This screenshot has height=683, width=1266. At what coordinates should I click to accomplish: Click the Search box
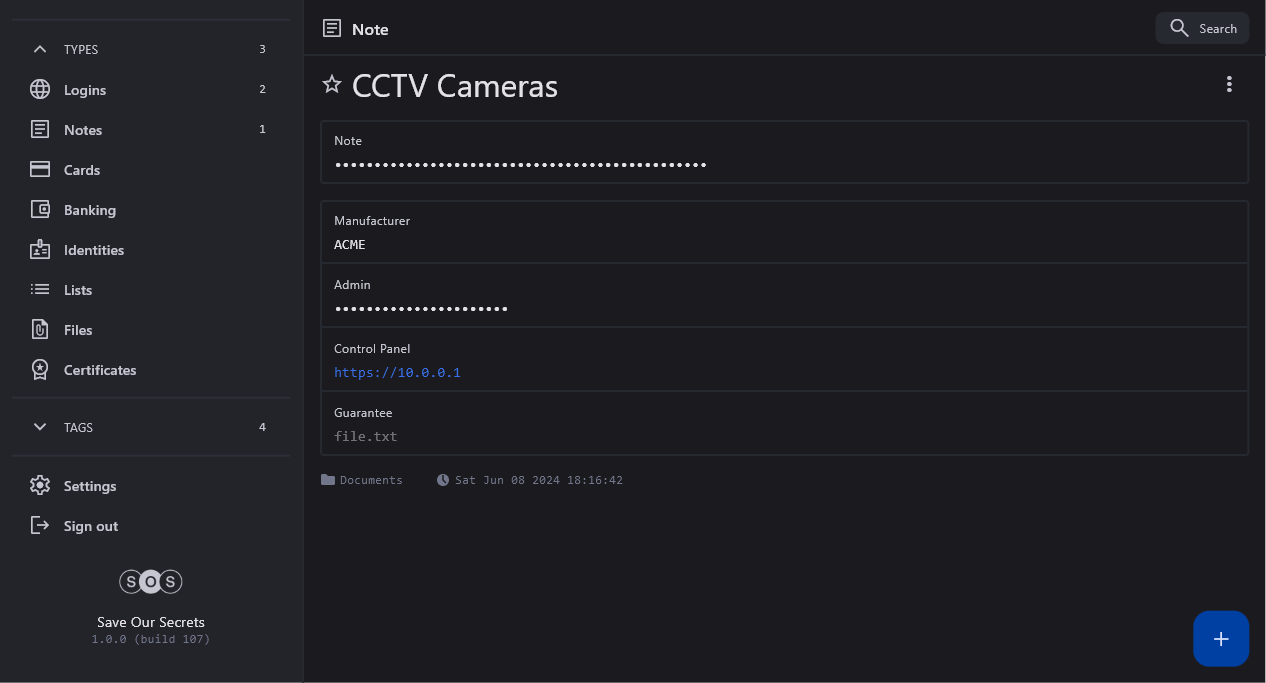pyautogui.click(x=1203, y=28)
